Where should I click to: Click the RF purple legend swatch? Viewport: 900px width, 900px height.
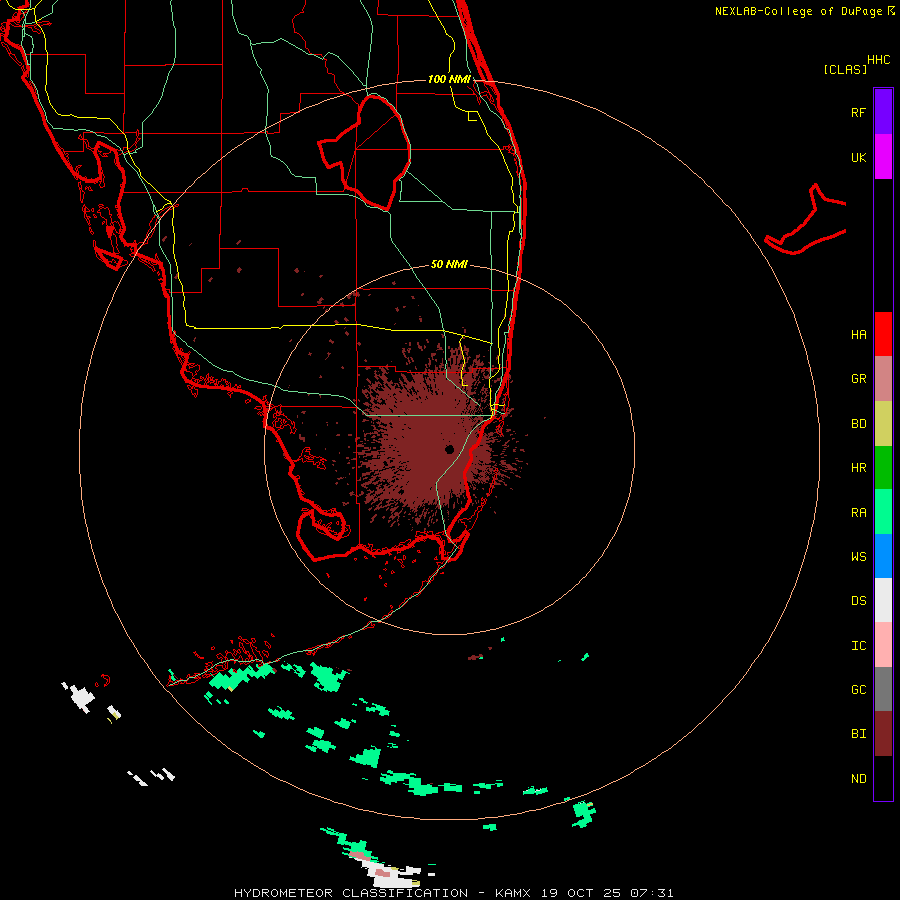[883, 112]
